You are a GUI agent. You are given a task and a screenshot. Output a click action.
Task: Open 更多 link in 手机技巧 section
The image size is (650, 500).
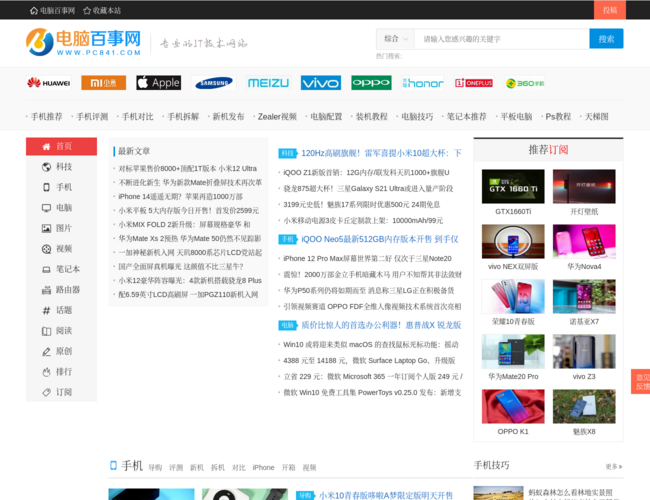614,467
